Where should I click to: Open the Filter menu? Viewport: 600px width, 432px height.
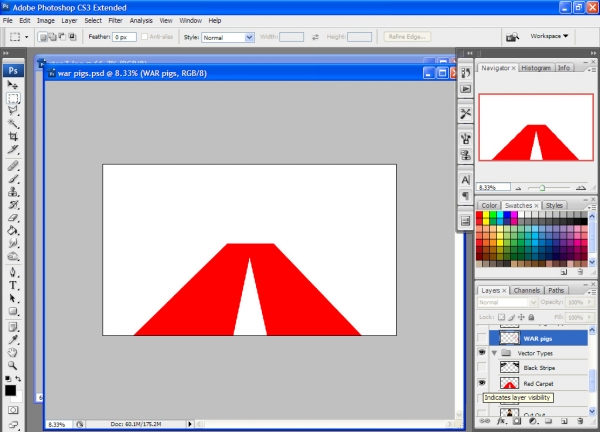115,21
